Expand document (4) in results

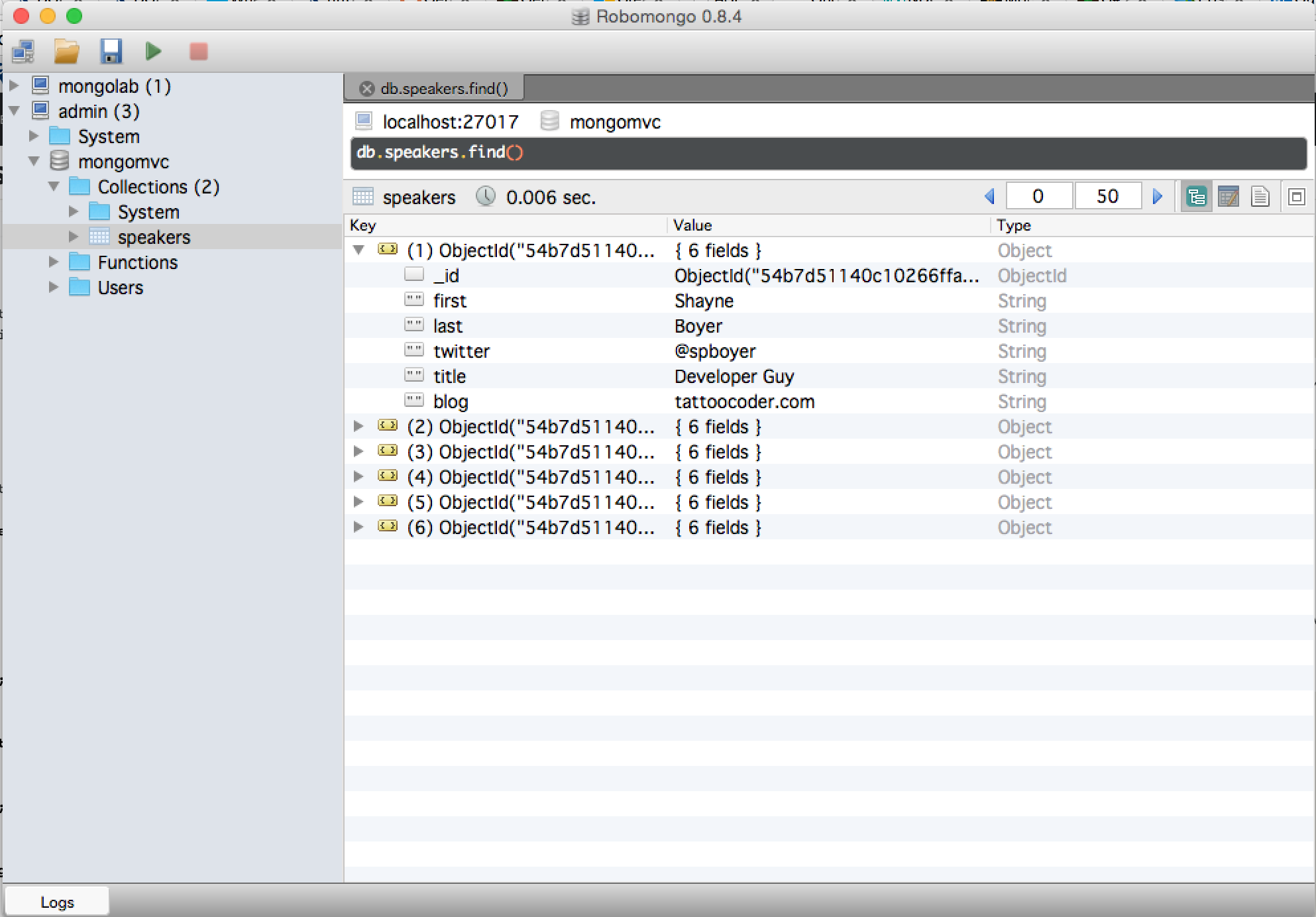pyautogui.click(x=358, y=476)
